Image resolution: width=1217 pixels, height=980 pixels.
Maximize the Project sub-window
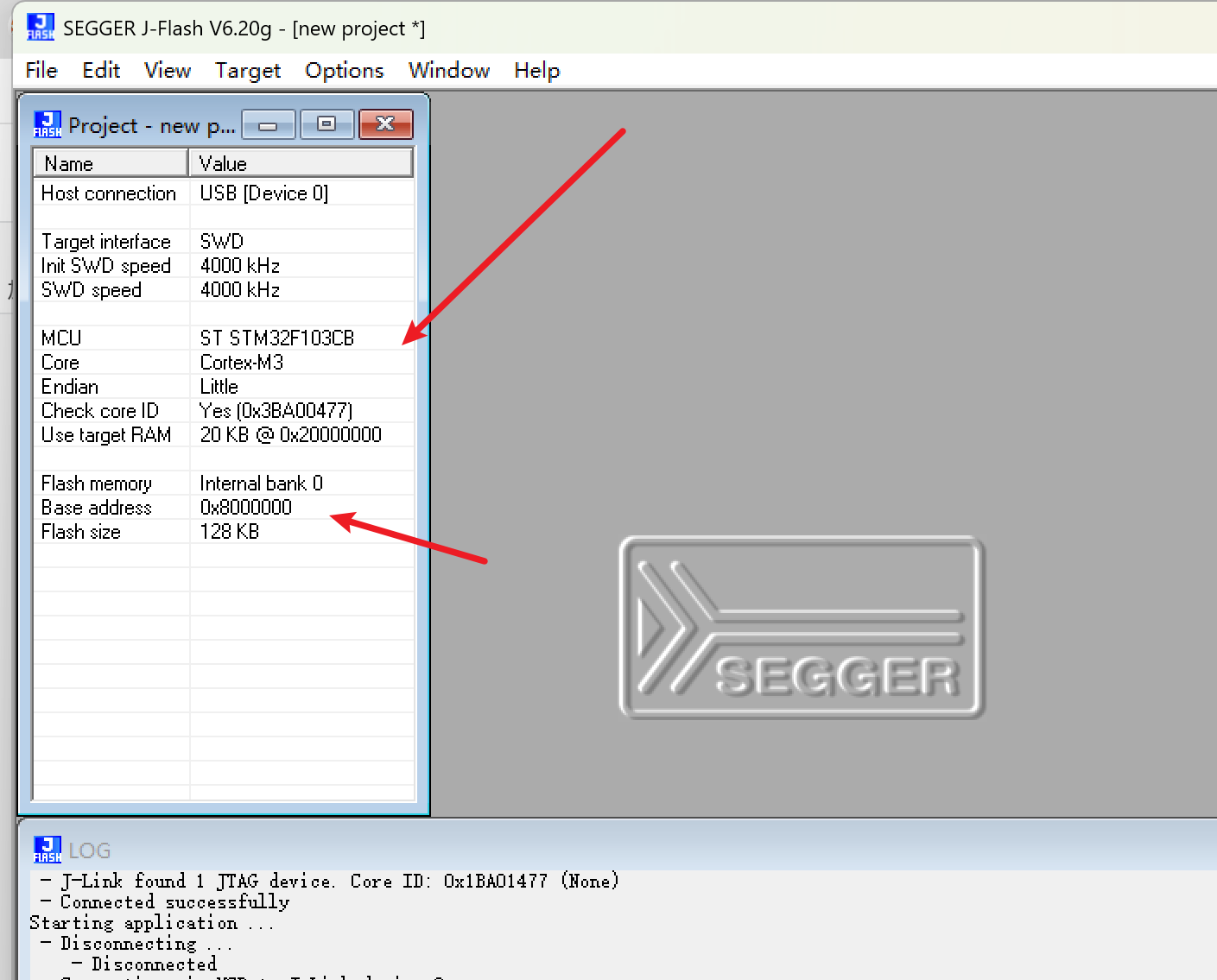326,124
